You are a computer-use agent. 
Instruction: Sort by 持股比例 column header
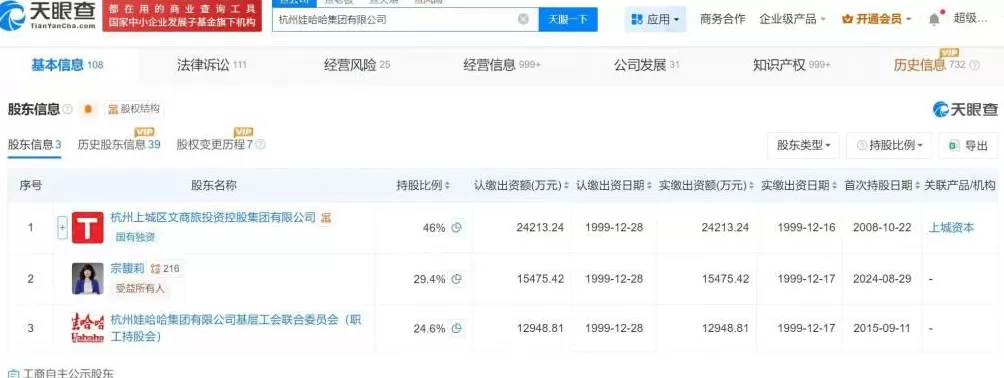coord(423,185)
